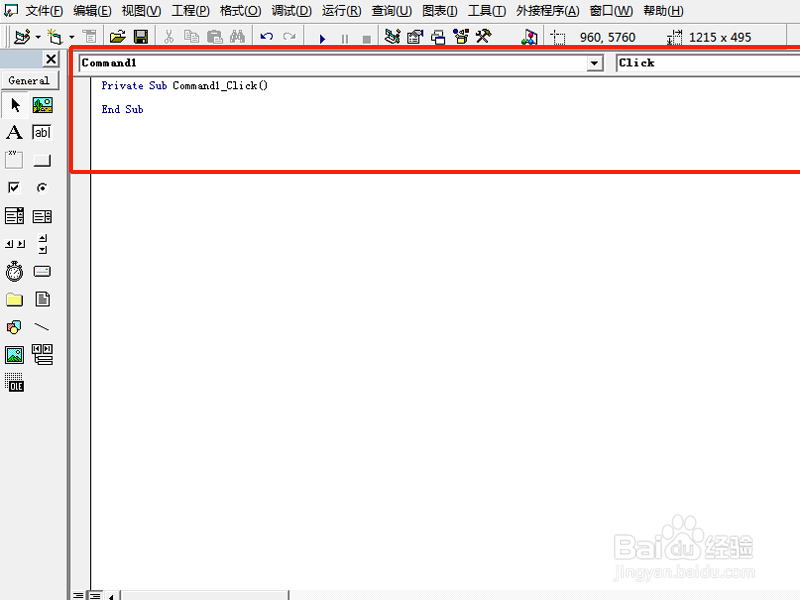Toggle the Toolbox hammer icon
This screenshot has height=600, width=800.
click(x=483, y=36)
